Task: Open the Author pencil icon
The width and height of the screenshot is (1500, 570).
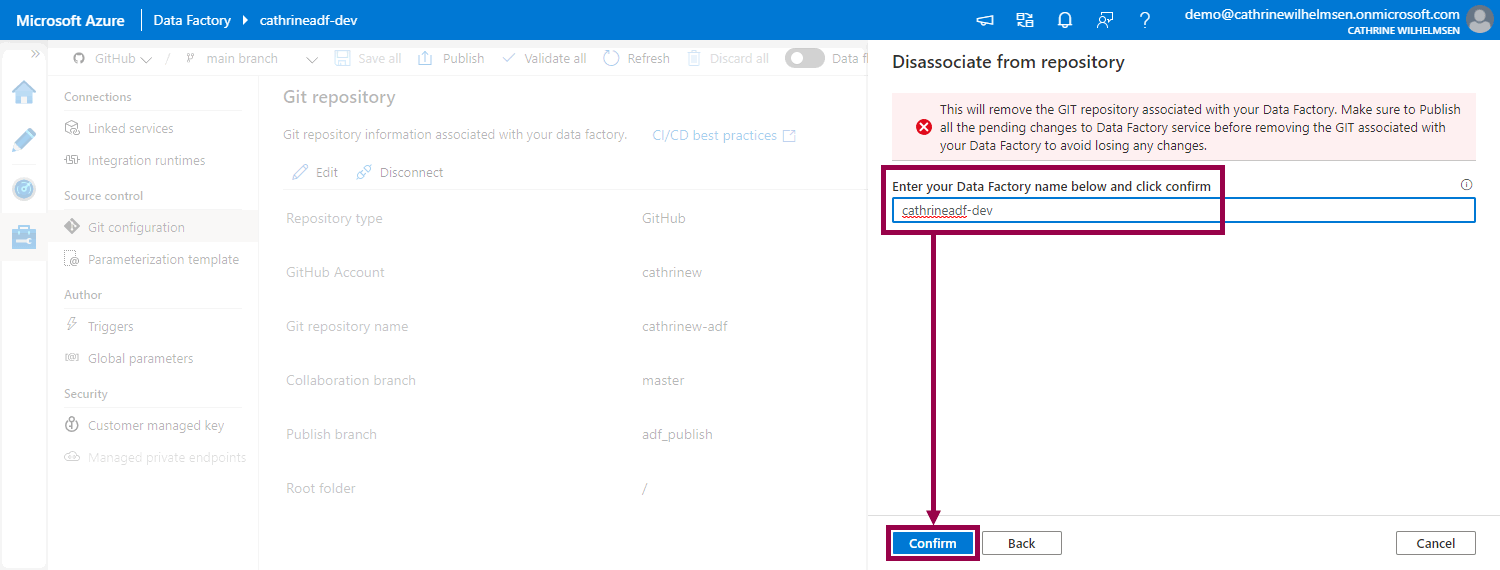Action: click(x=24, y=140)
